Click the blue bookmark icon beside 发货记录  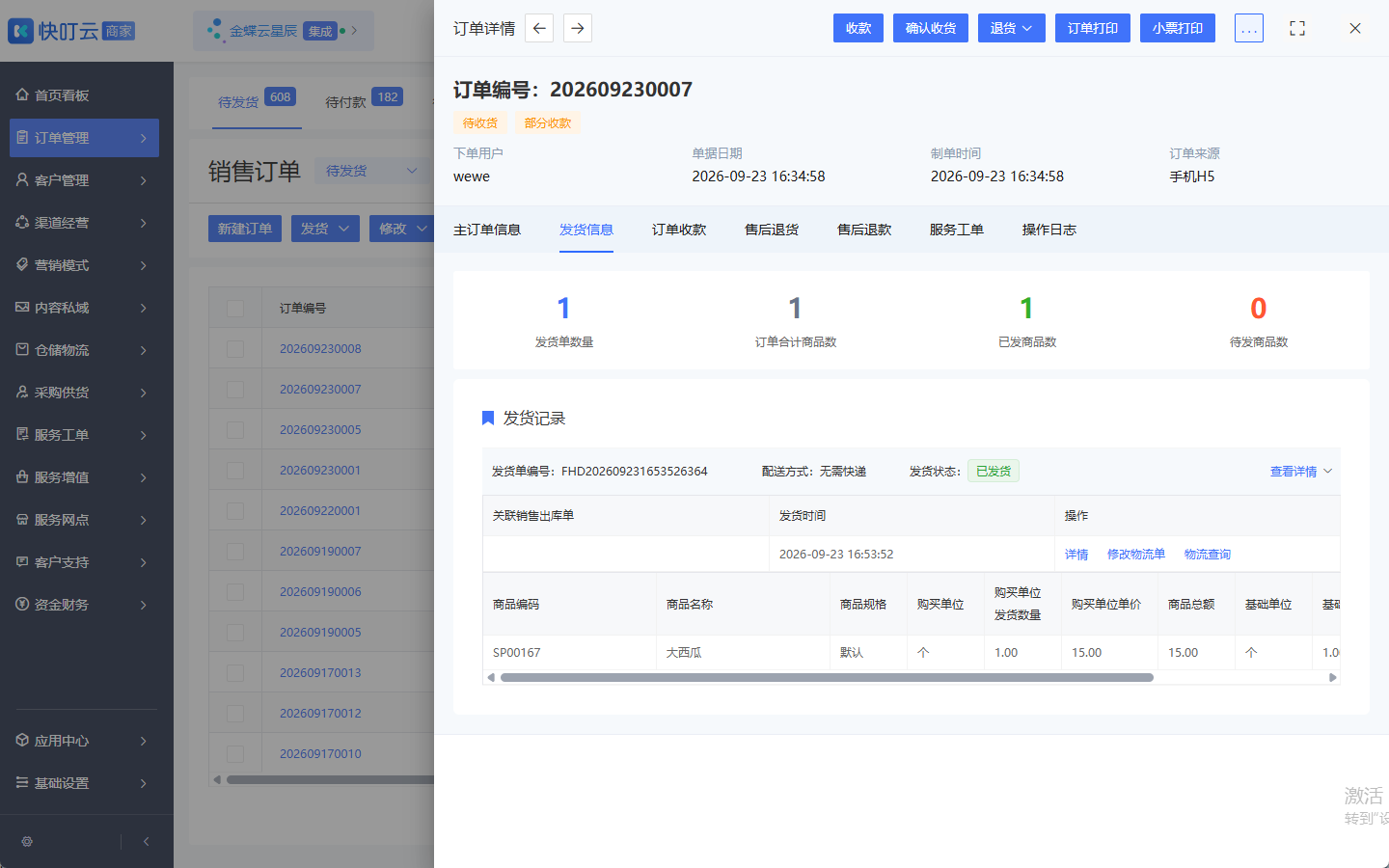click(x=488, y=418)
